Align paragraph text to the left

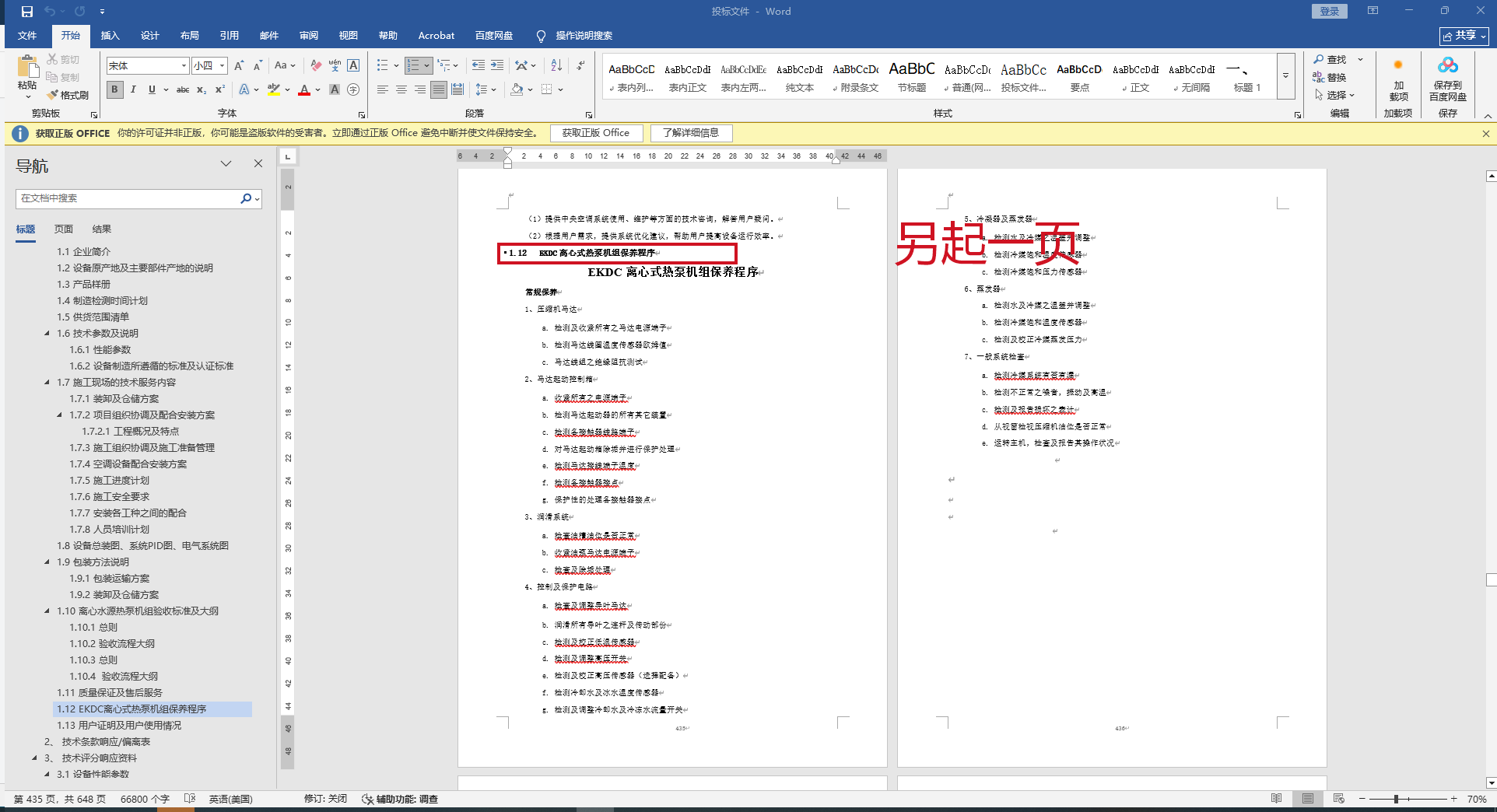[383, 89]
